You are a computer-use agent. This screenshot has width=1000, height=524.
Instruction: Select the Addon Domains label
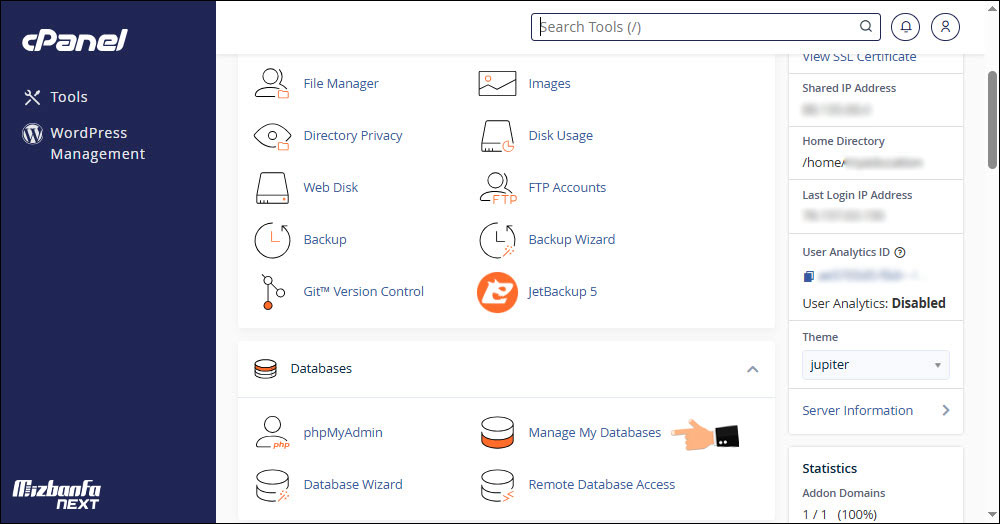tap(844, 493)
